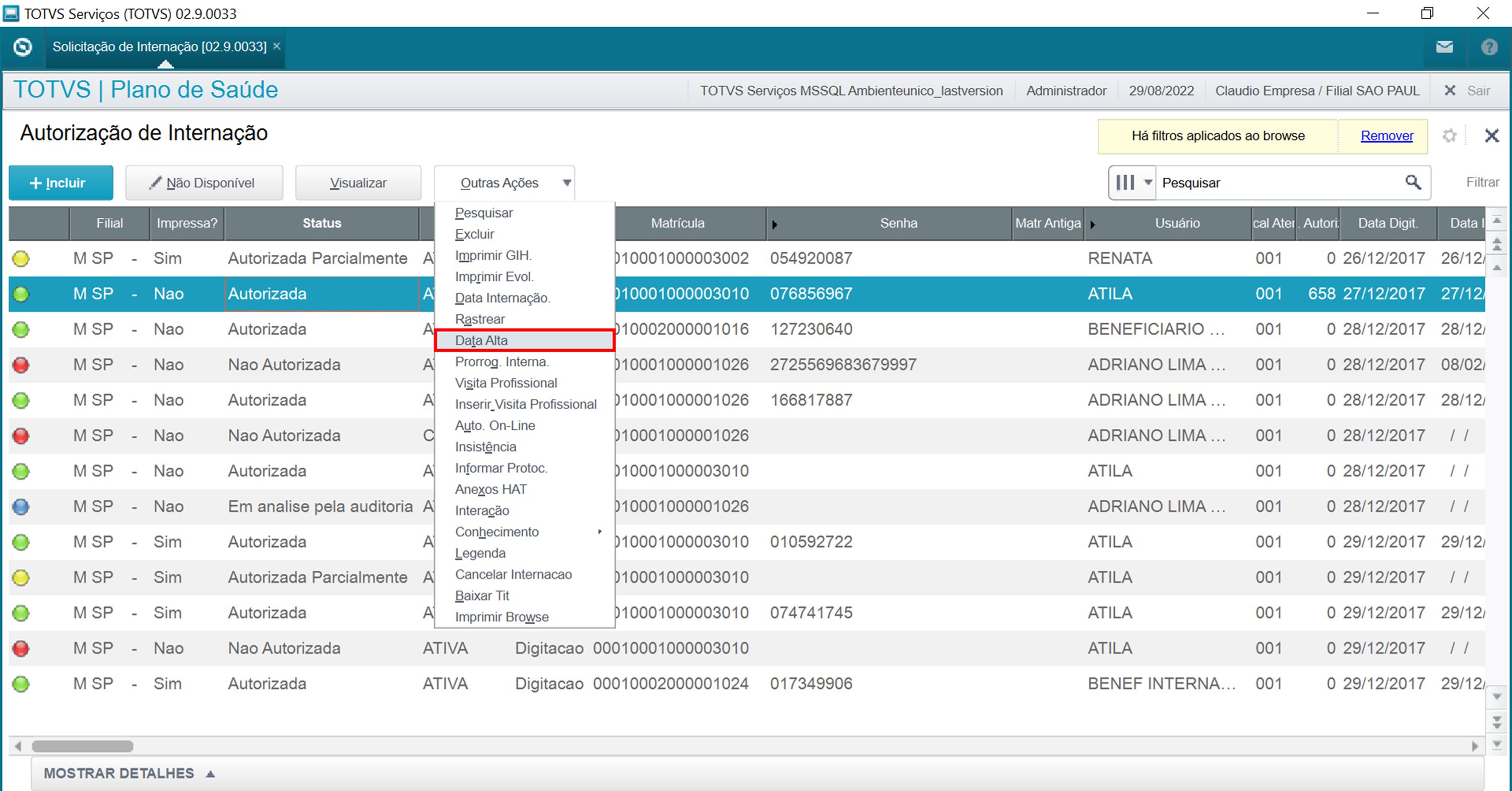Open browse settings gear icon

[1449, 136]
